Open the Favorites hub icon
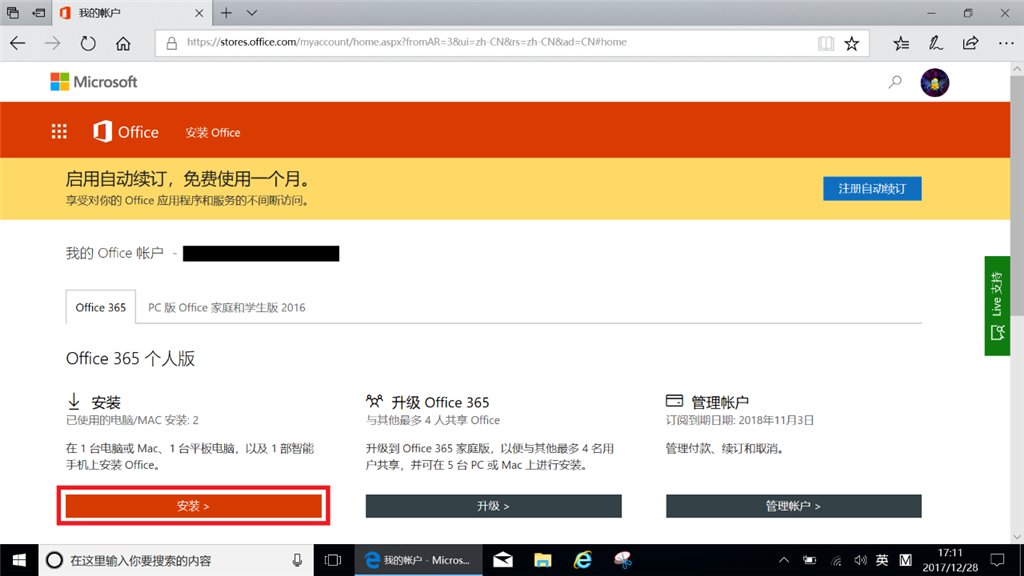Image resolution: width=1024 pixels, height=576 pixels. (901, 43)
